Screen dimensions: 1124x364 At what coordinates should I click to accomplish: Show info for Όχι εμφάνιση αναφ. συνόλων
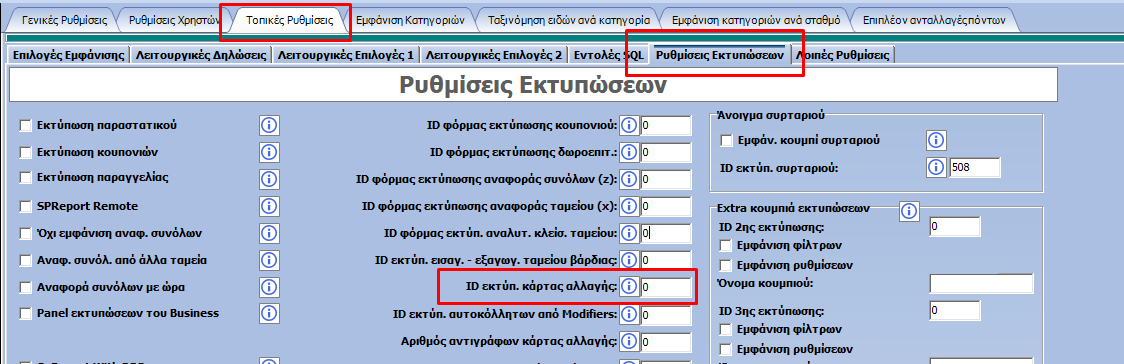(x=269, y=234)
